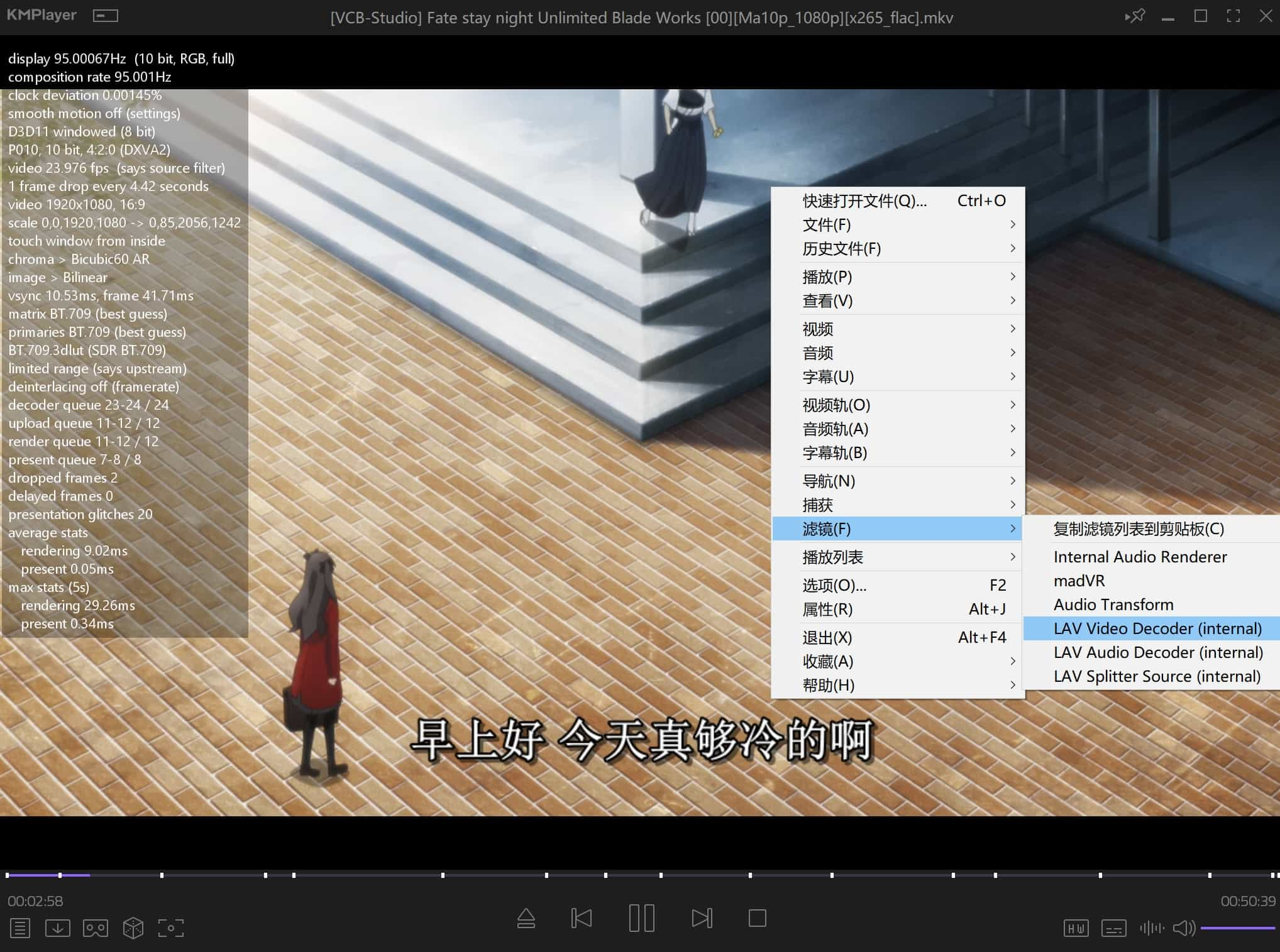Open the 字幕(U) submenu

[x=898, y=376]
